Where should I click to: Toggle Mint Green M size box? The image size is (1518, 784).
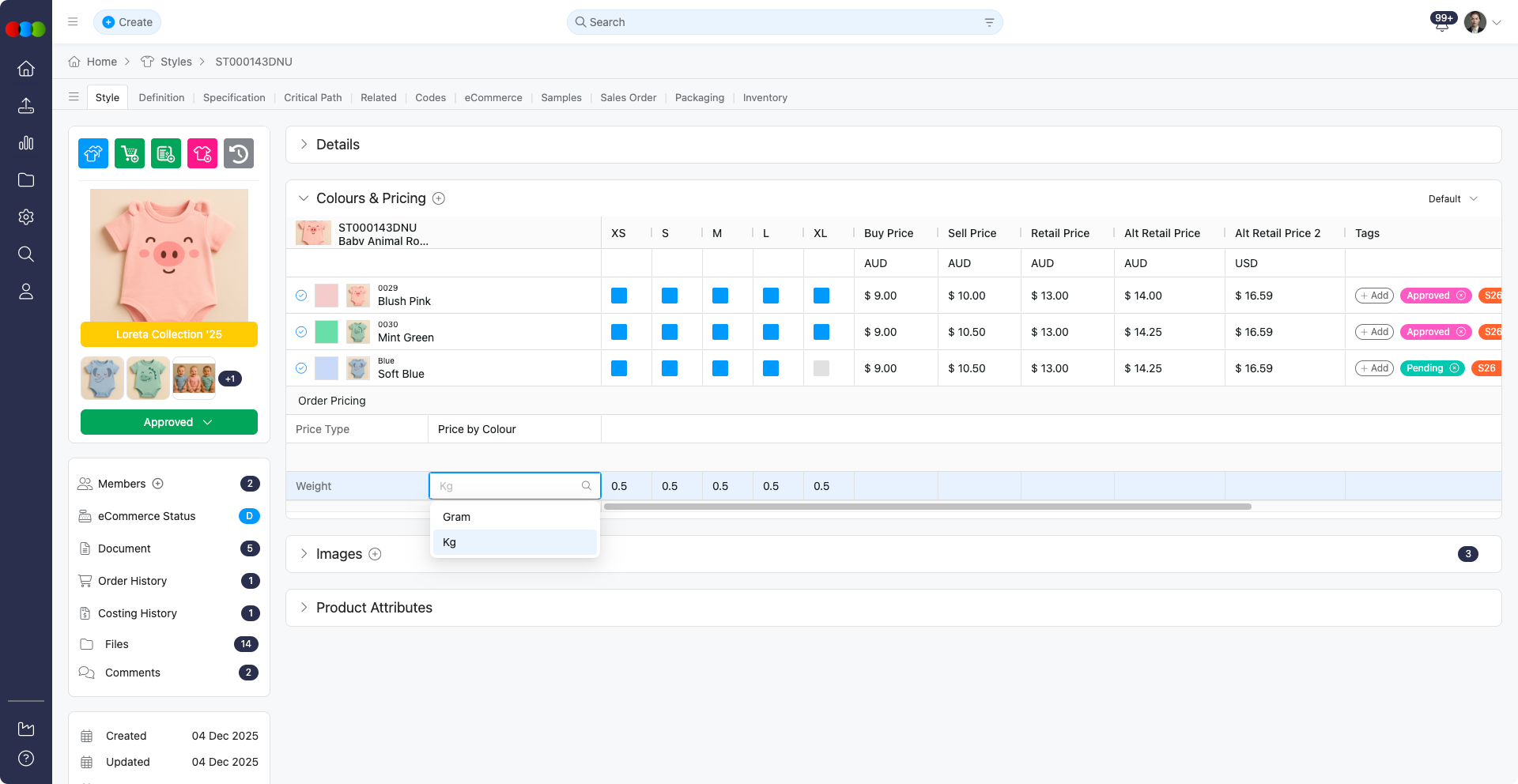[720, 332]
